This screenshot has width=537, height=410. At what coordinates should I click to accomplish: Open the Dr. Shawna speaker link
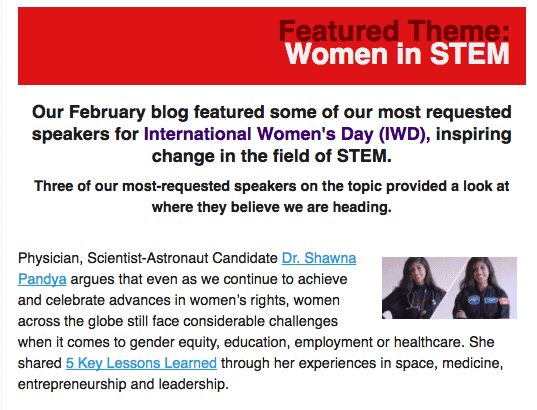coord(319,258)
